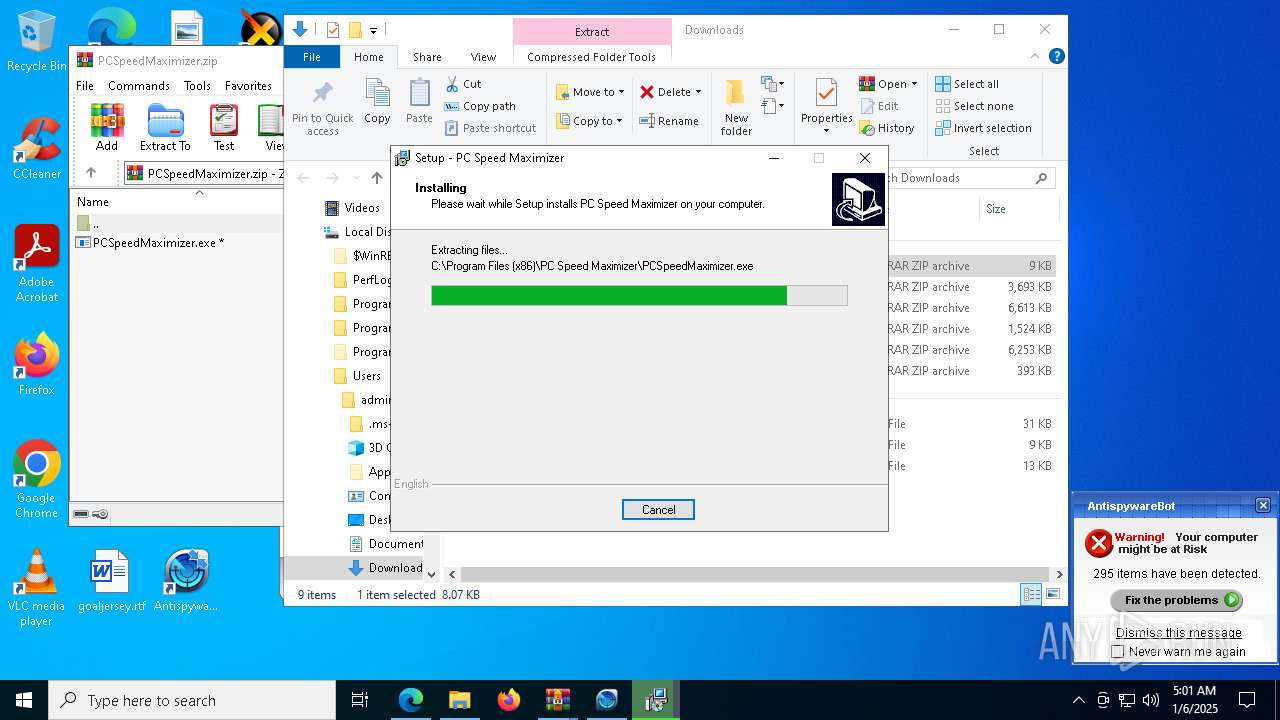Screen dimensions: 1280x720
Task: Expand the Properties dropdown arrow
Action: (826, 131)
